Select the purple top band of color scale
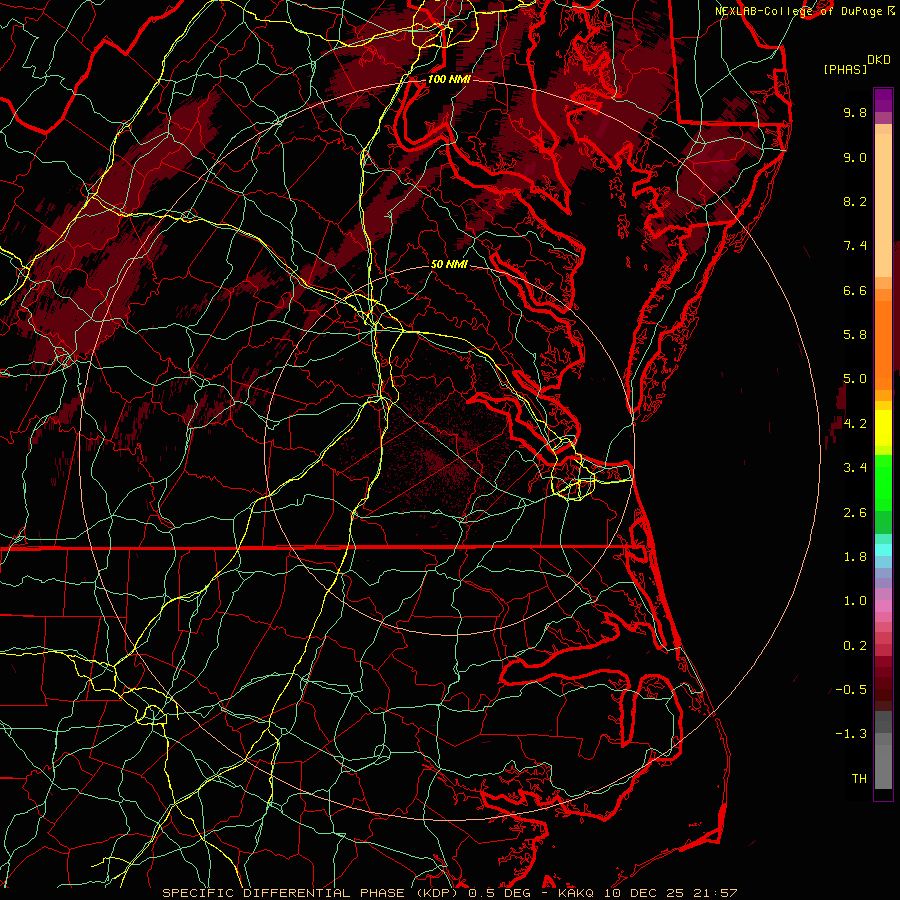This screenshot has width=900, height=900. [883, 100]
